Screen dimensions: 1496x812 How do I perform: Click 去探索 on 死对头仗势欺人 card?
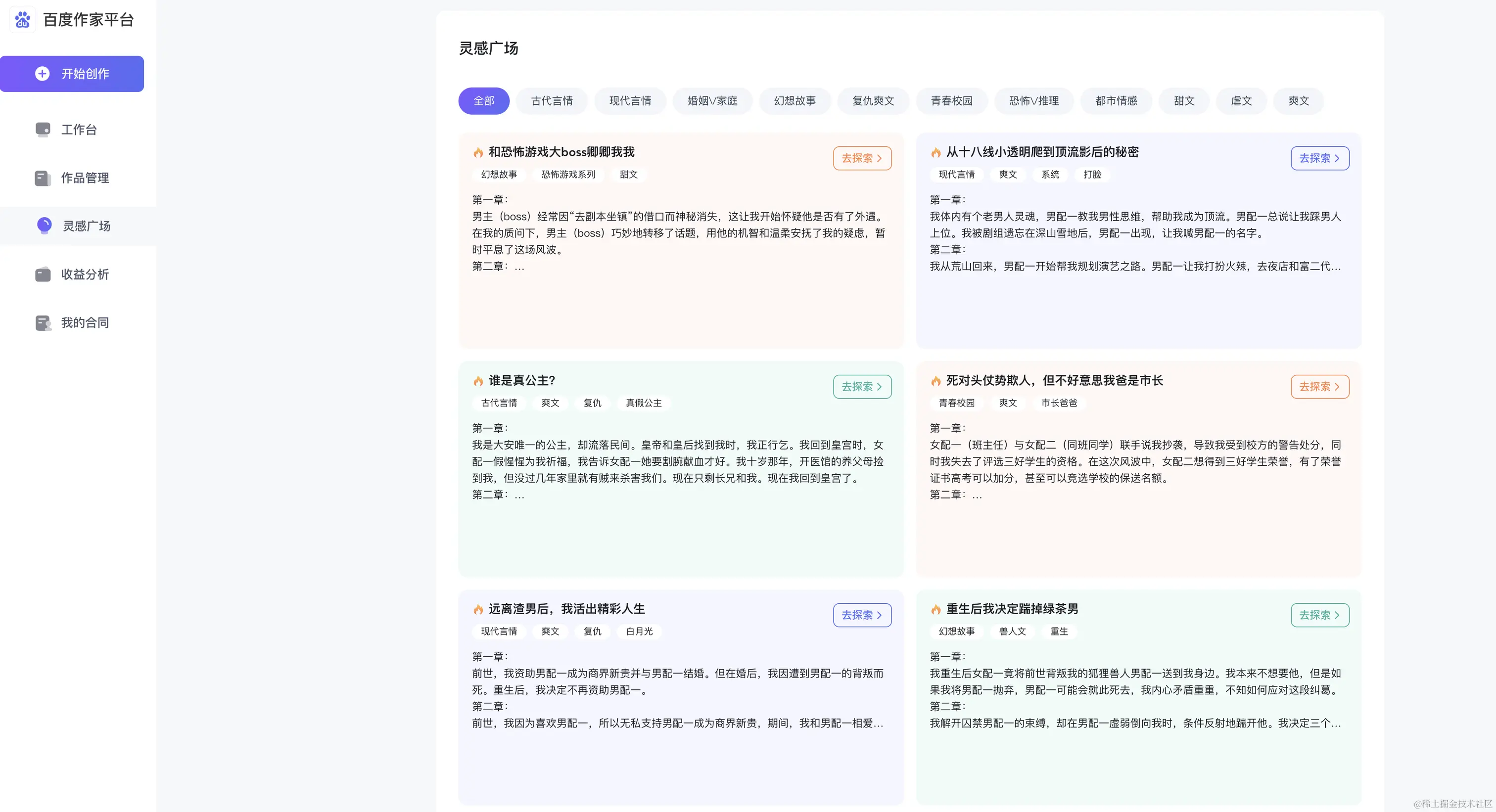[1319, 387]
